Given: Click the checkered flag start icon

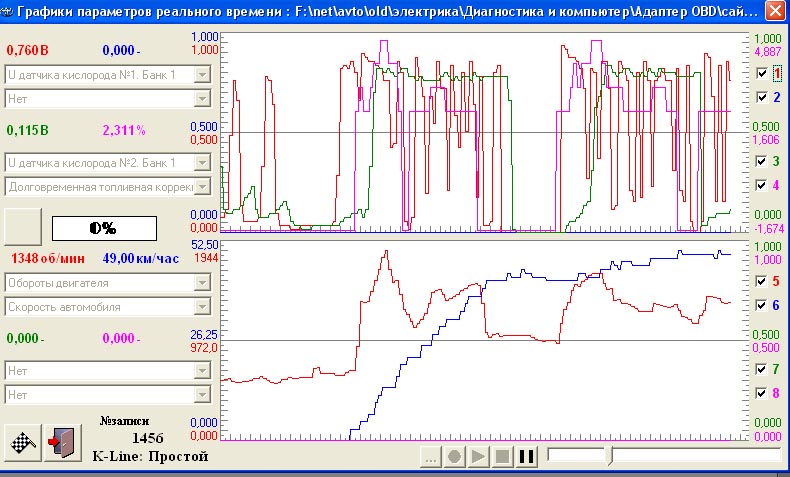Looking at the screenshot, I should [22, 442].
